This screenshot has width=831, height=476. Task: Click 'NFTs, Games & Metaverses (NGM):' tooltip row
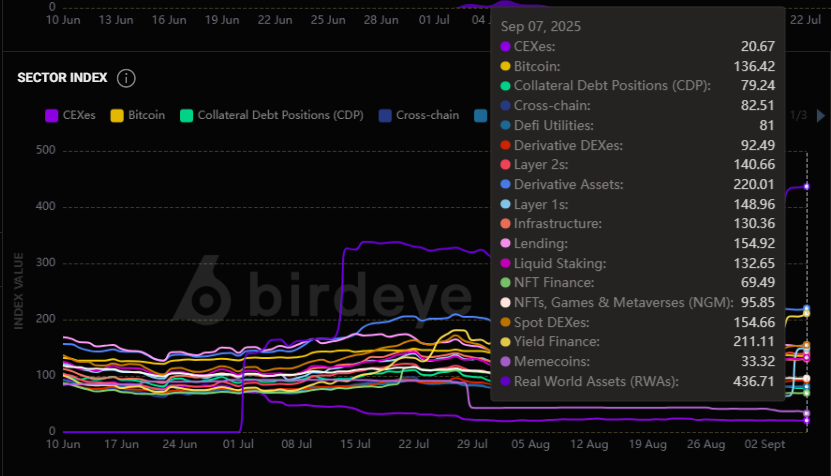pyautogui.click(x=638, y=303)
